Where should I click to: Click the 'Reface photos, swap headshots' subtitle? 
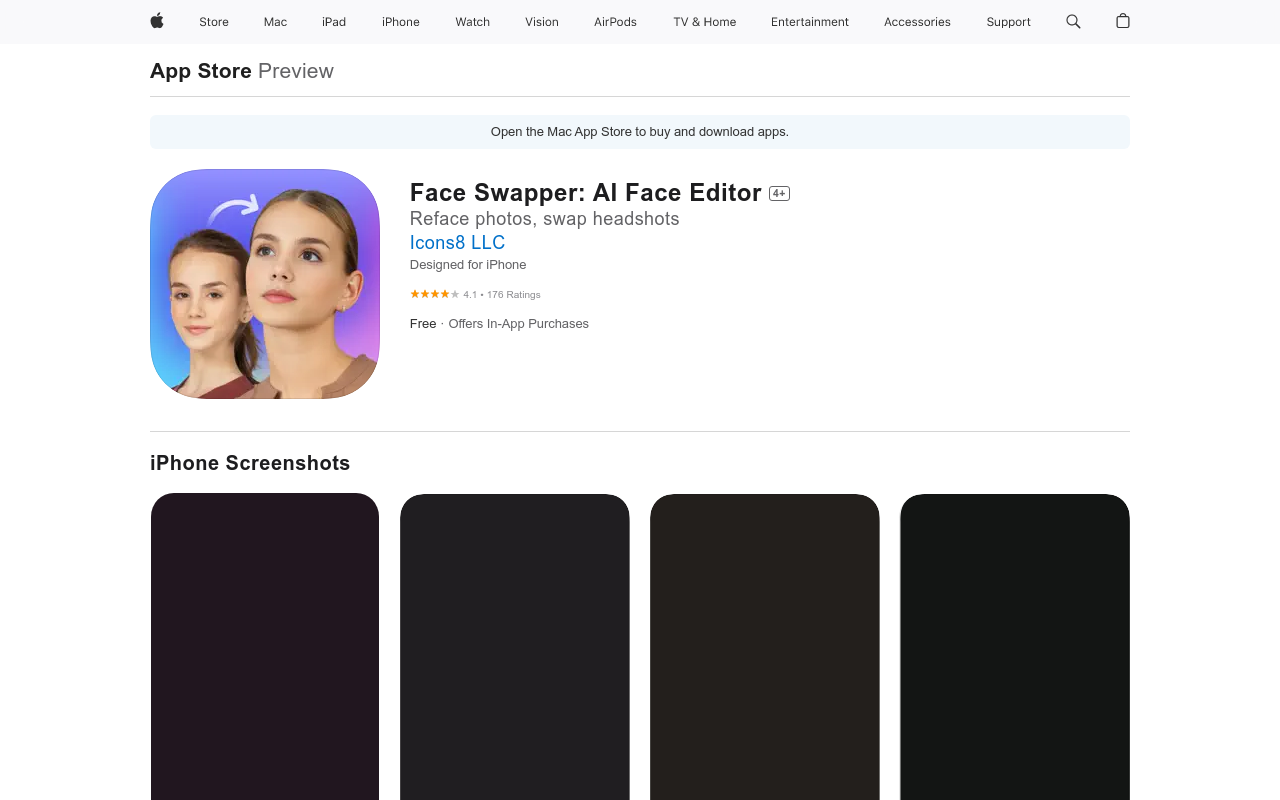pos(545,219)
